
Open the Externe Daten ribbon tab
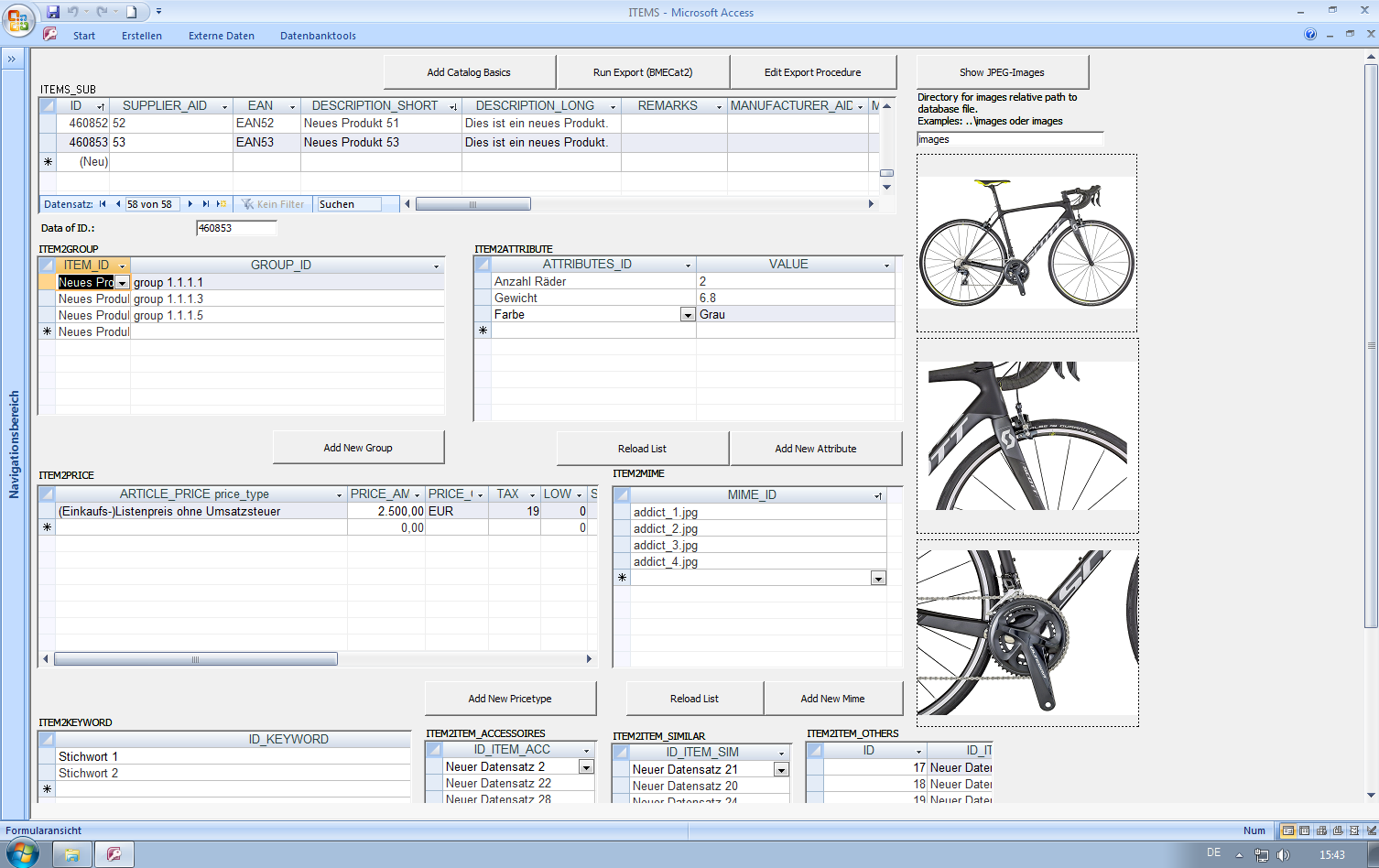click(221, 36)
